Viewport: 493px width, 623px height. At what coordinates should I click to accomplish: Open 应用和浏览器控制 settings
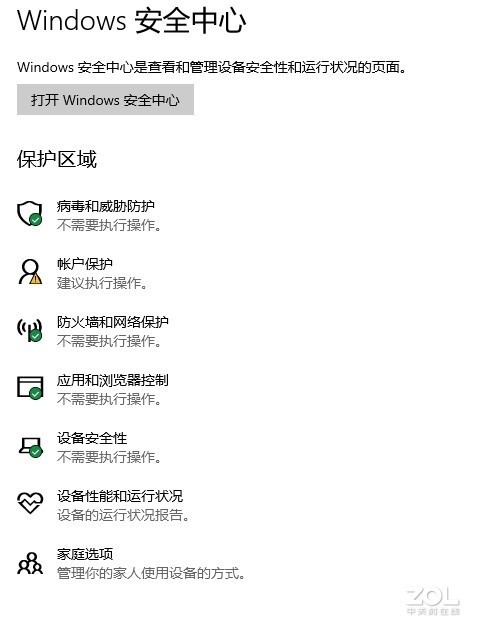pyautogui.click(x=113, y=380)
